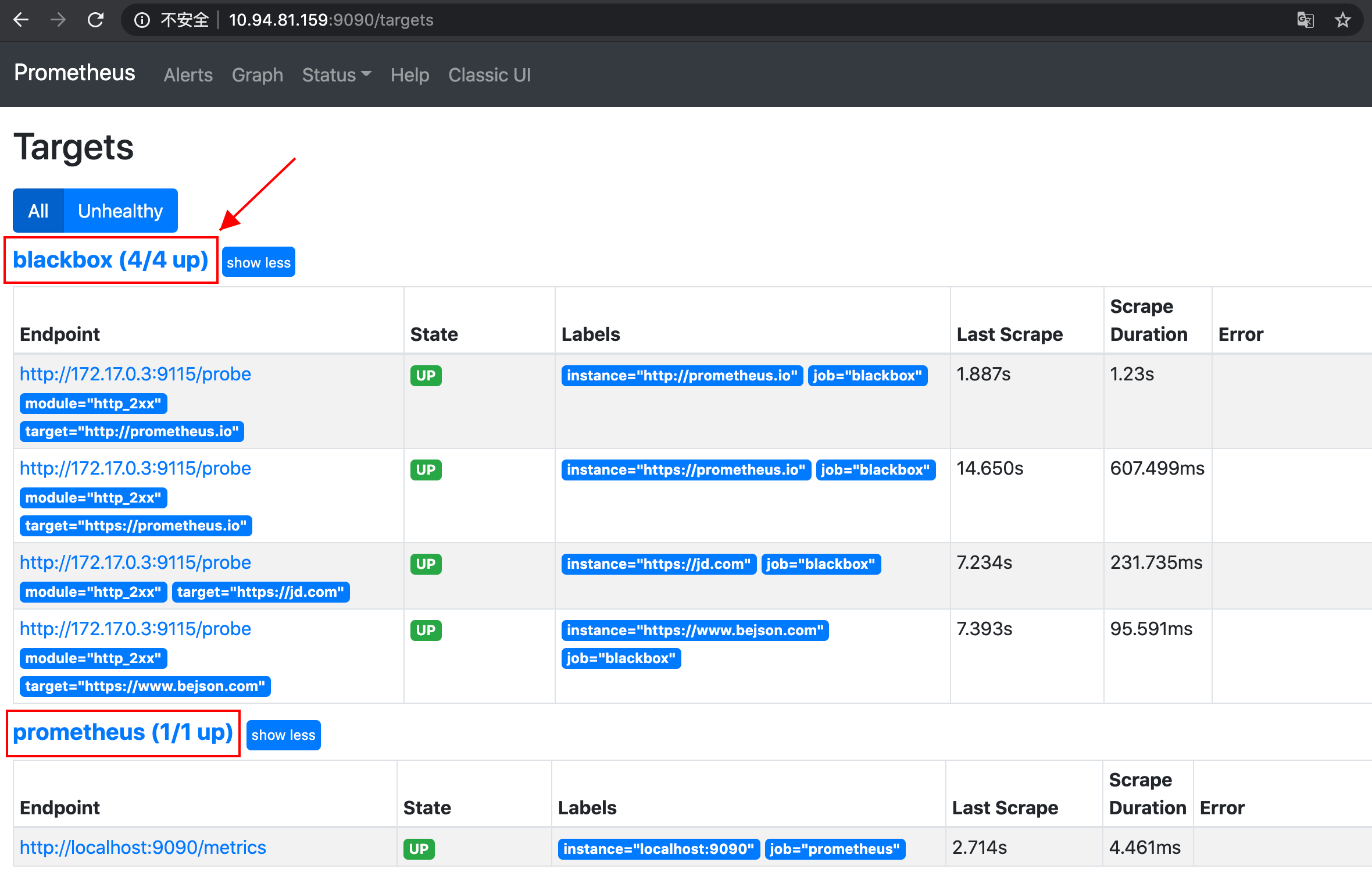Switch to Classic UI
Viewport: 1372px width, 869px height.
coord(489,75)
